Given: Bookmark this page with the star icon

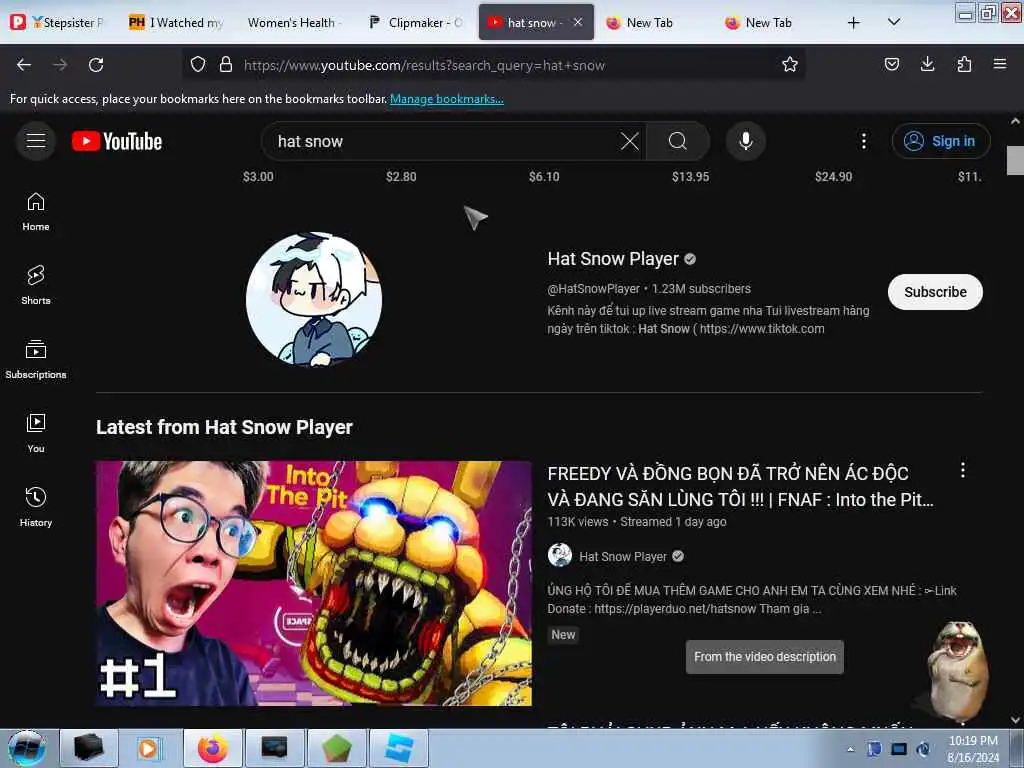Looking at the screenshot, I should click(790, 65).
